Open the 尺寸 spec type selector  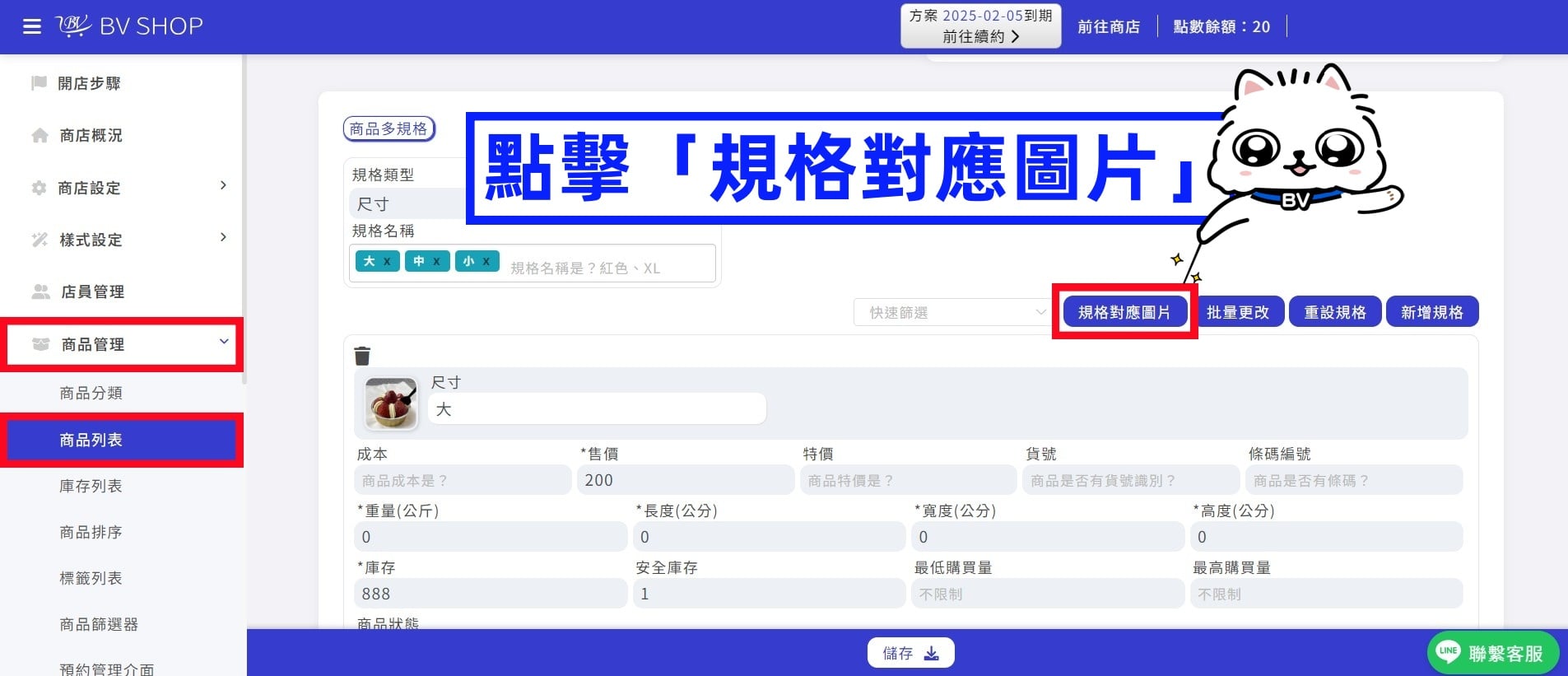[408, 203]
